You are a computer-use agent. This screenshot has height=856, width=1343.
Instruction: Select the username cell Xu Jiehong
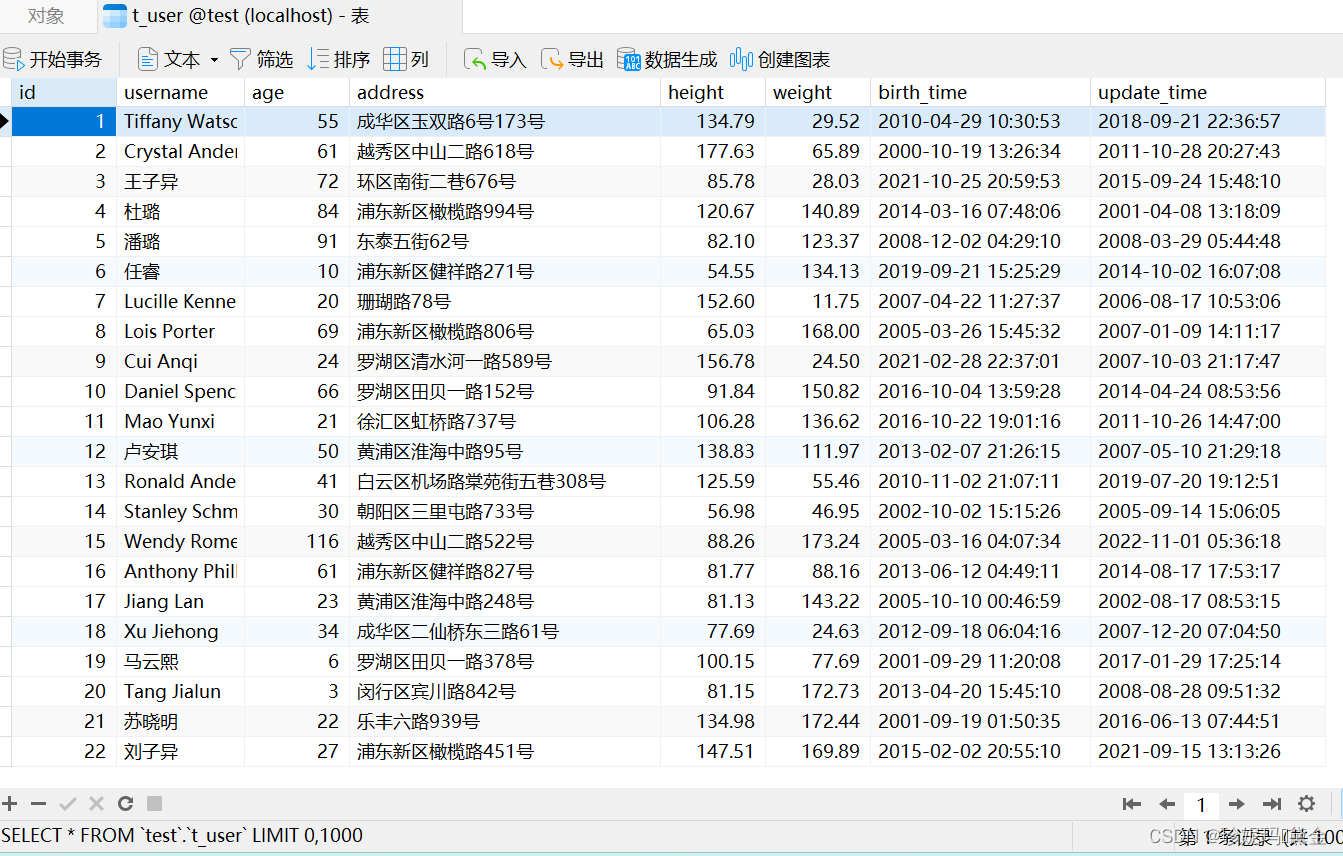[x=180, y=631]
